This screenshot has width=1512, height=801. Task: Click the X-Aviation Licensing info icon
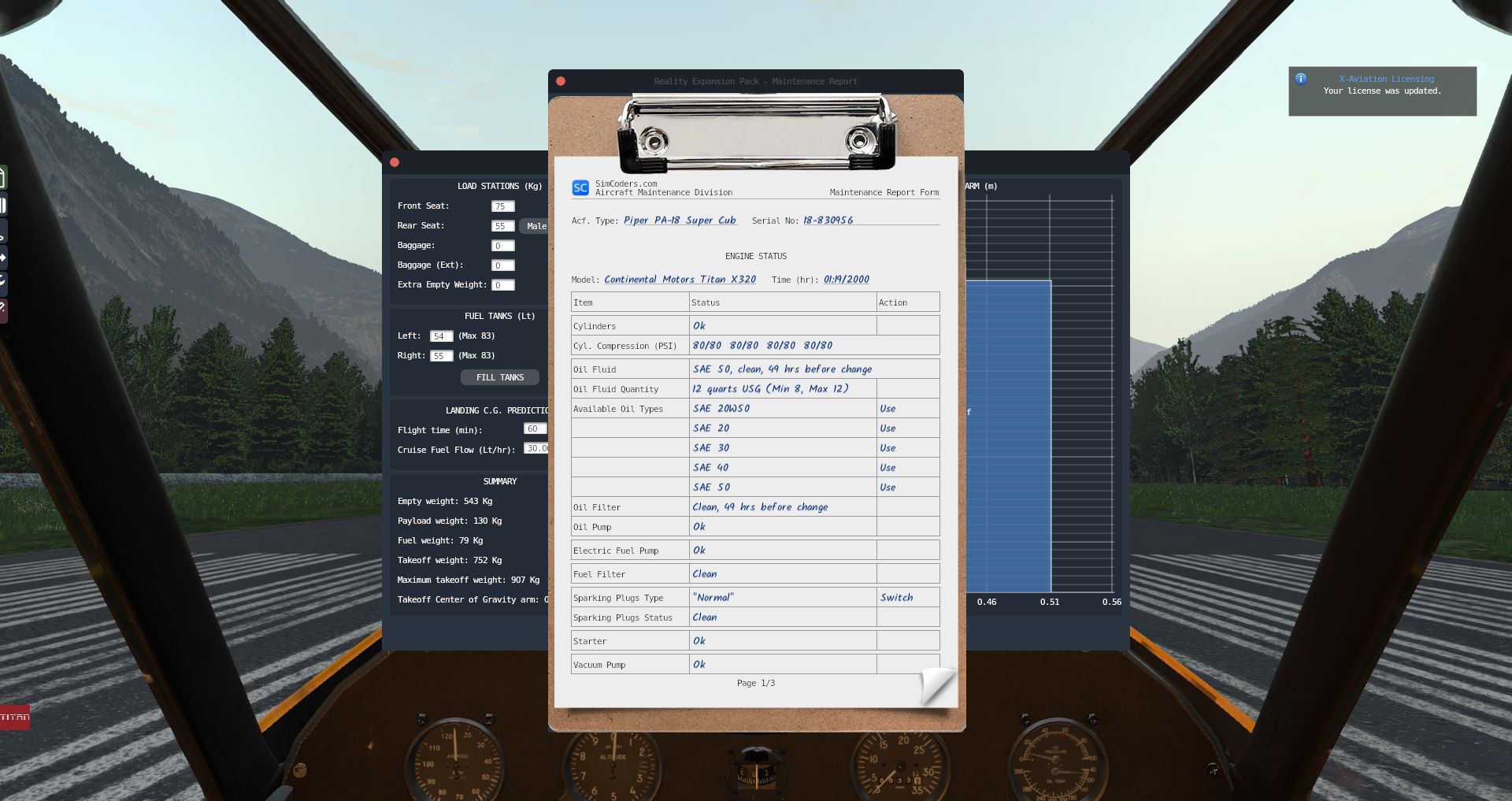pyautogui.click(x=1301, y=79)
